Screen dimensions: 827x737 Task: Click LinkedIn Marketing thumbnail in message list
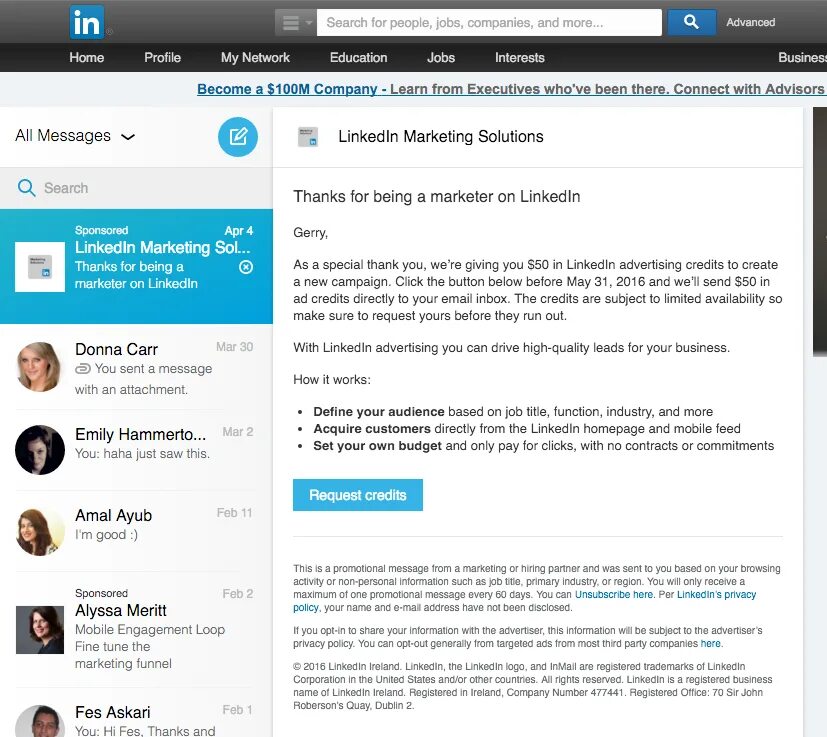pyautogui.click(x=40, y=267)
